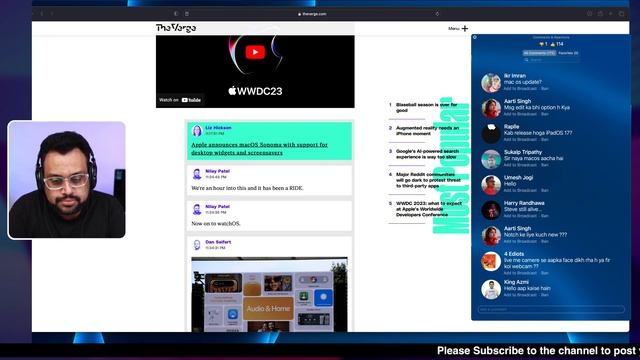Click the reload icon in the address bar
This screenshot has width=640, height=360.
click(x=437, y=14)
